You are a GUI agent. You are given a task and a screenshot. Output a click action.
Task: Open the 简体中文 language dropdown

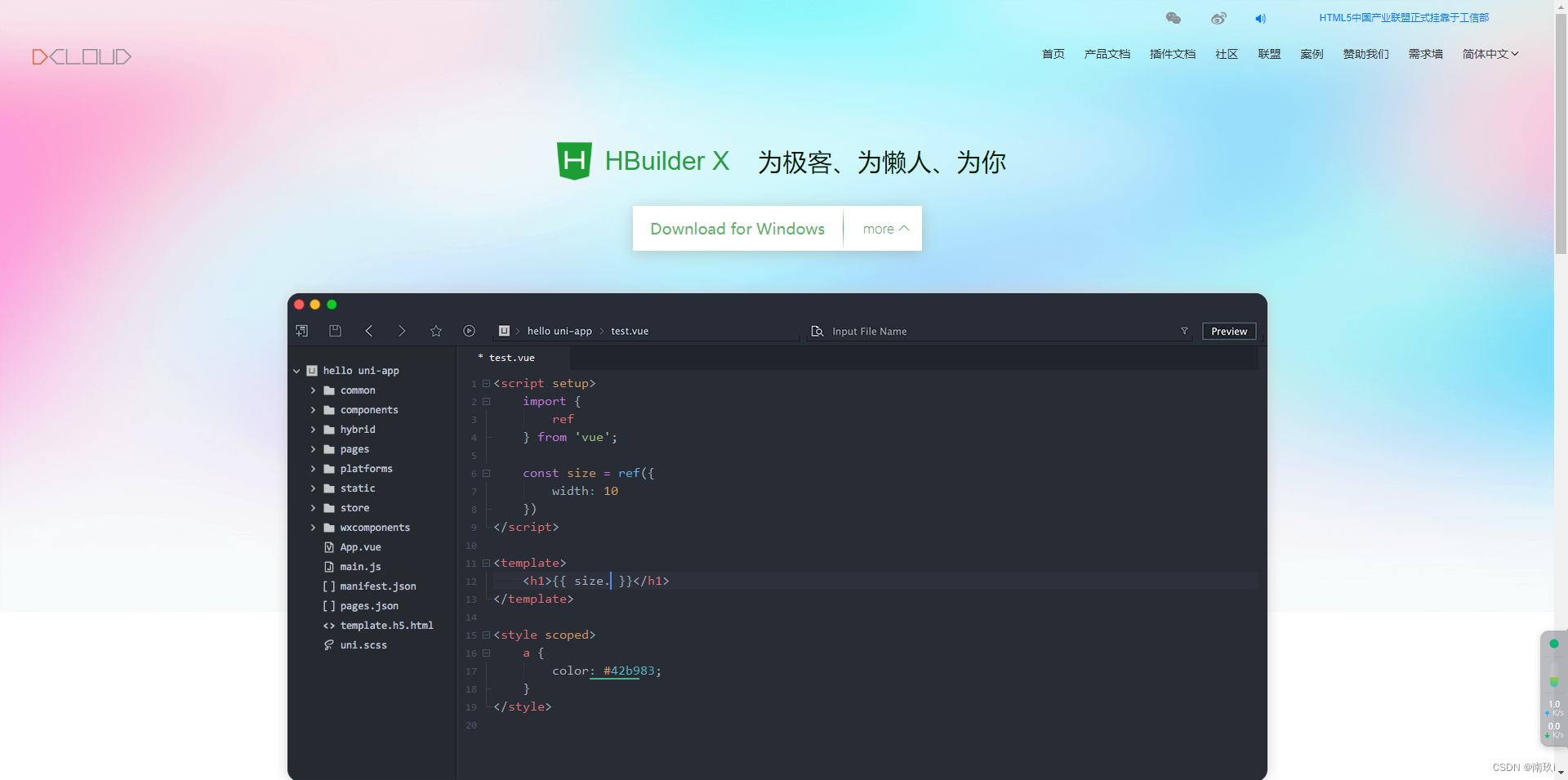pyautogui.click(x=1490, y=54)
